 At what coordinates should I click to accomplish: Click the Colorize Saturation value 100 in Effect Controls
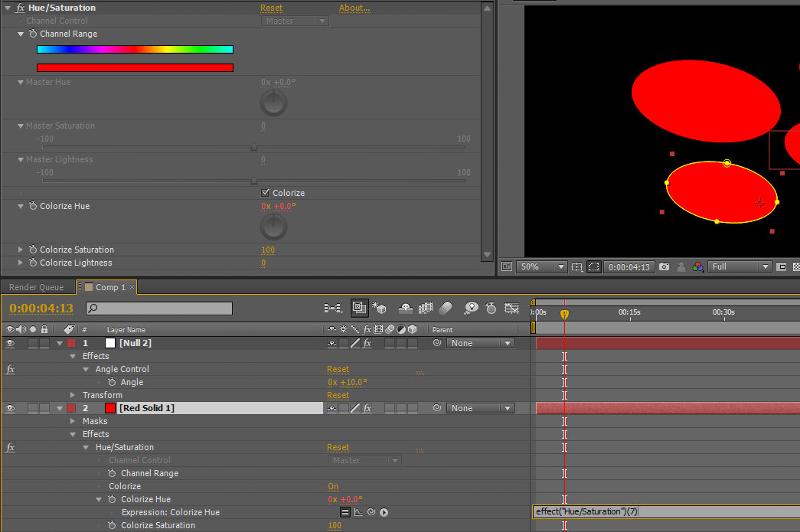coord(268,249)
